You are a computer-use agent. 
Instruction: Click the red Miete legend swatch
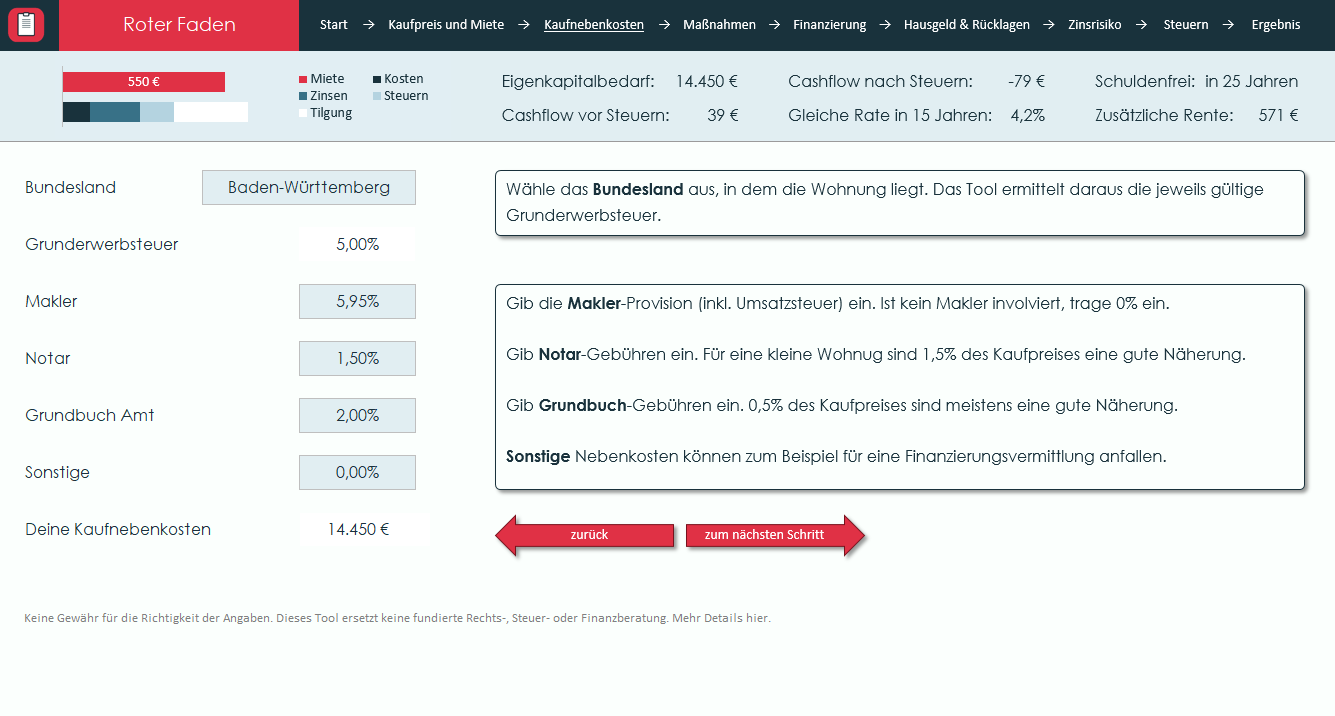[x=303, y=80]
